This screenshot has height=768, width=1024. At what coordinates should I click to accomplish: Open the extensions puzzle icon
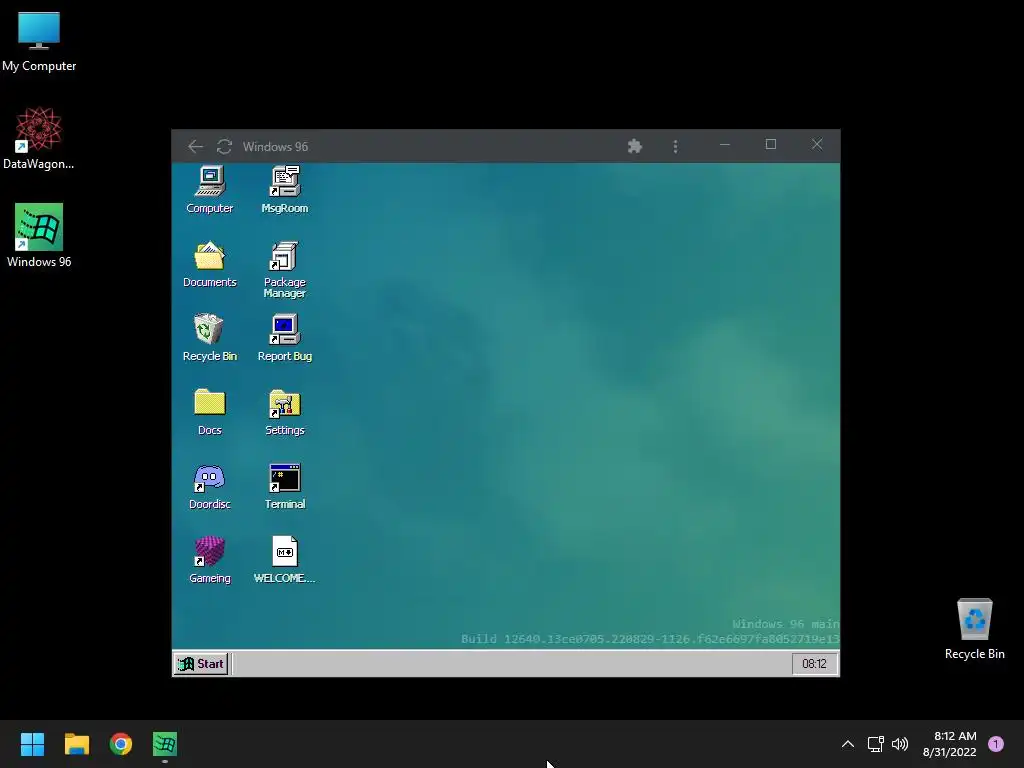pyautogui.click(x=635, y=146)
